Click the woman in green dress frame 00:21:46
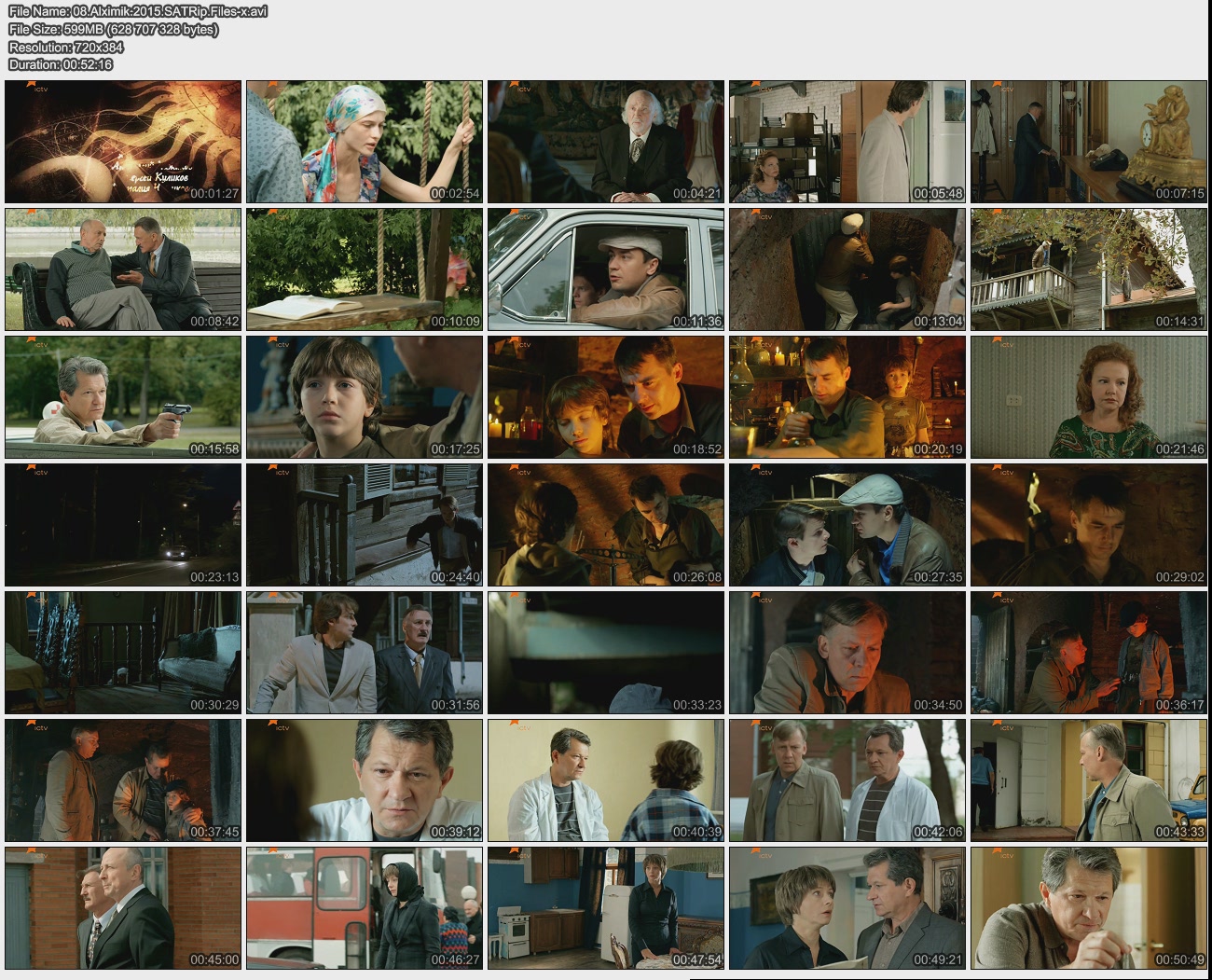 pyautogui.click(x=1088, y=397)
